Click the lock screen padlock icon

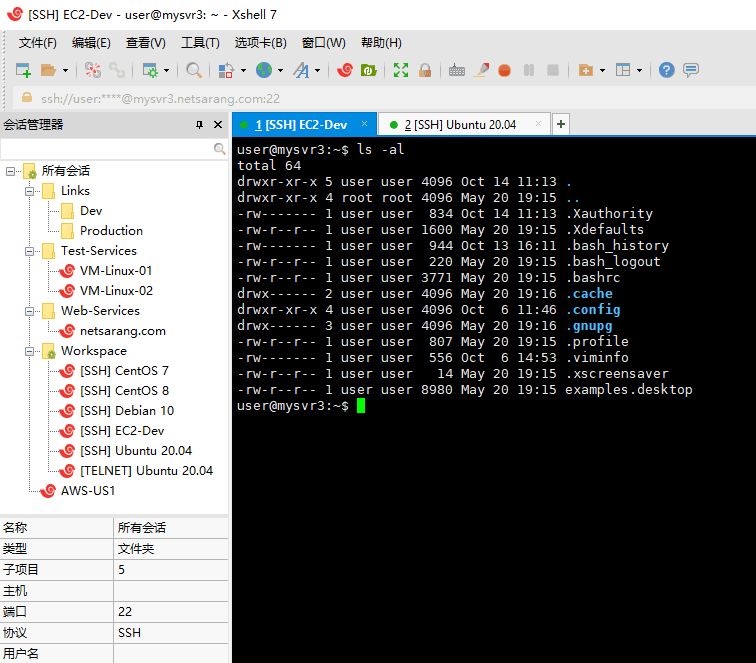pos(425,70)
